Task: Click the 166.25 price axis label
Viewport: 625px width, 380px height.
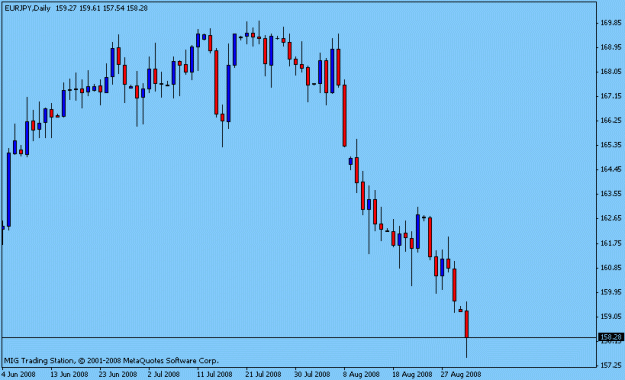Action: (611, 120)
